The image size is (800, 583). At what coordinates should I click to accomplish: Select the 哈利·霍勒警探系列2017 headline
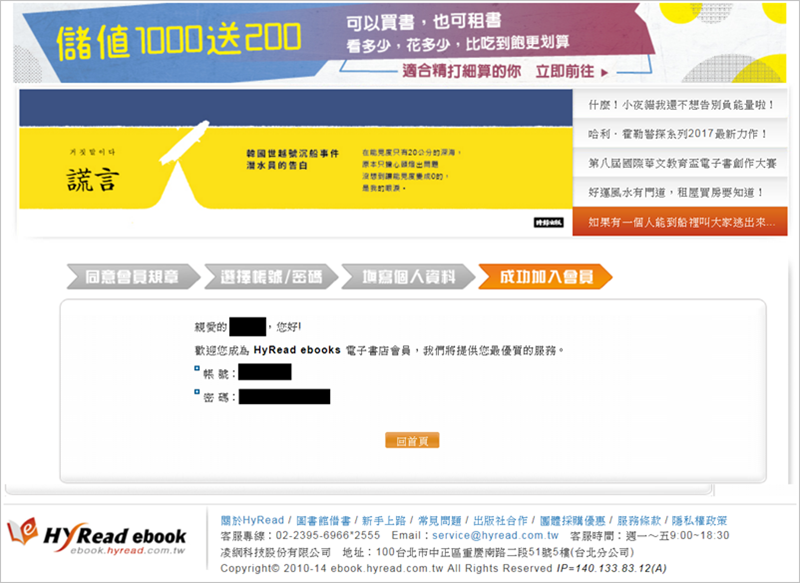[x=680, y=133]
